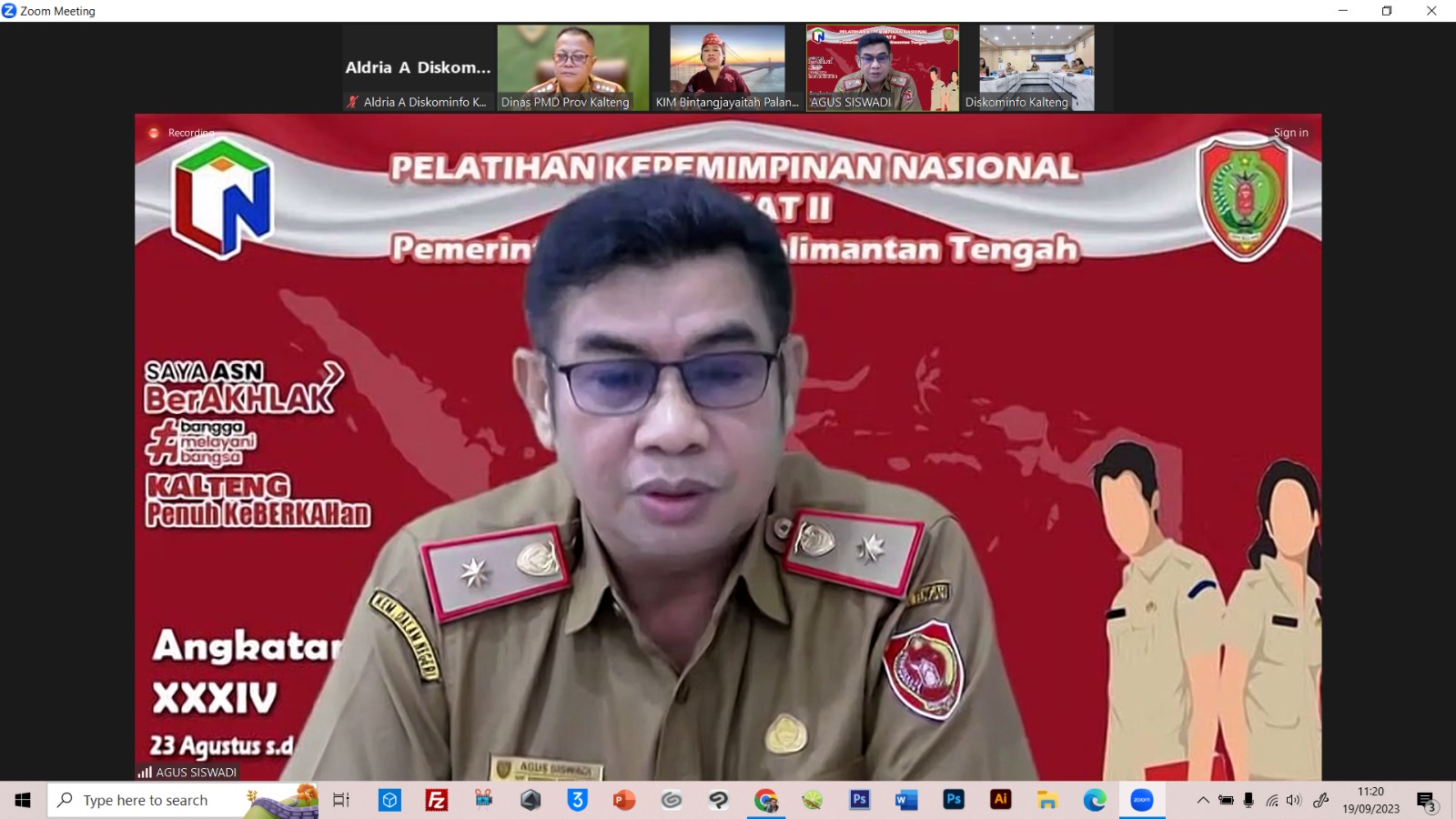Open Adobe Illustrator taskbar icon
Image resolution: width=1456 pixels, height=819 pixels.
click(x=1000, y=800)
